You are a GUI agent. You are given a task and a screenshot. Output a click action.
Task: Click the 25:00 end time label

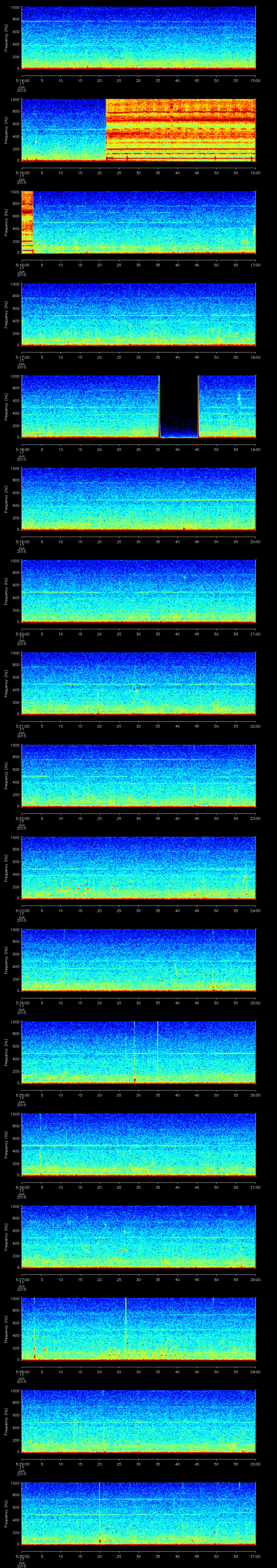[255, 1003]
